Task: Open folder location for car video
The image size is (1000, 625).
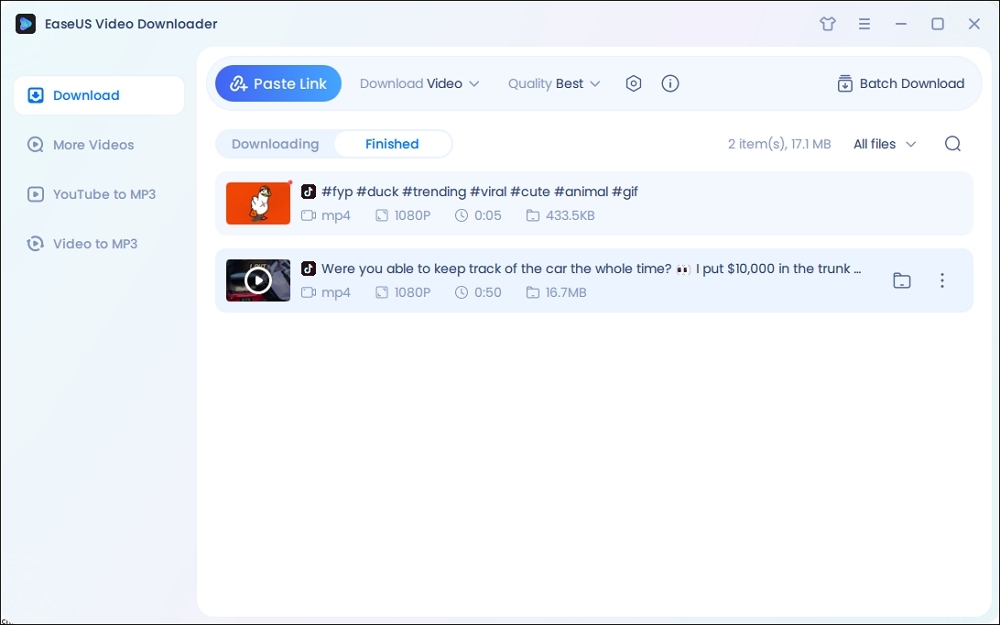Action: [x=902, y=281]
